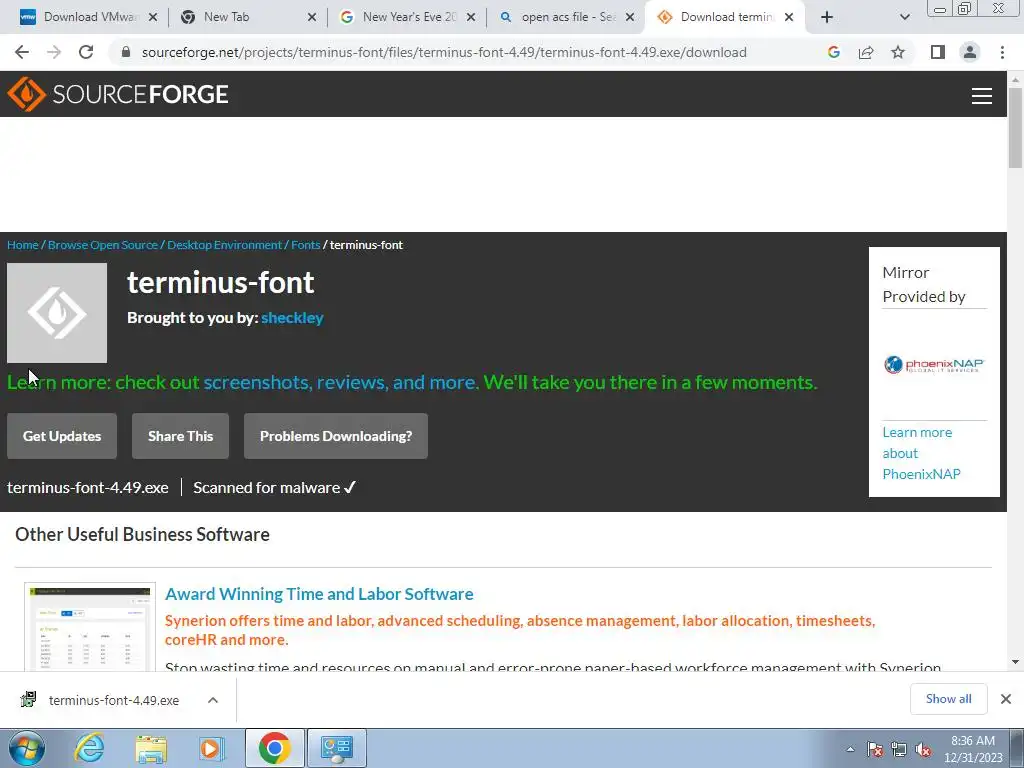The height and width of the screenshot is (768, 1024).
Task: Click the scrollbar down arrow
Action: click(1015, 662)
